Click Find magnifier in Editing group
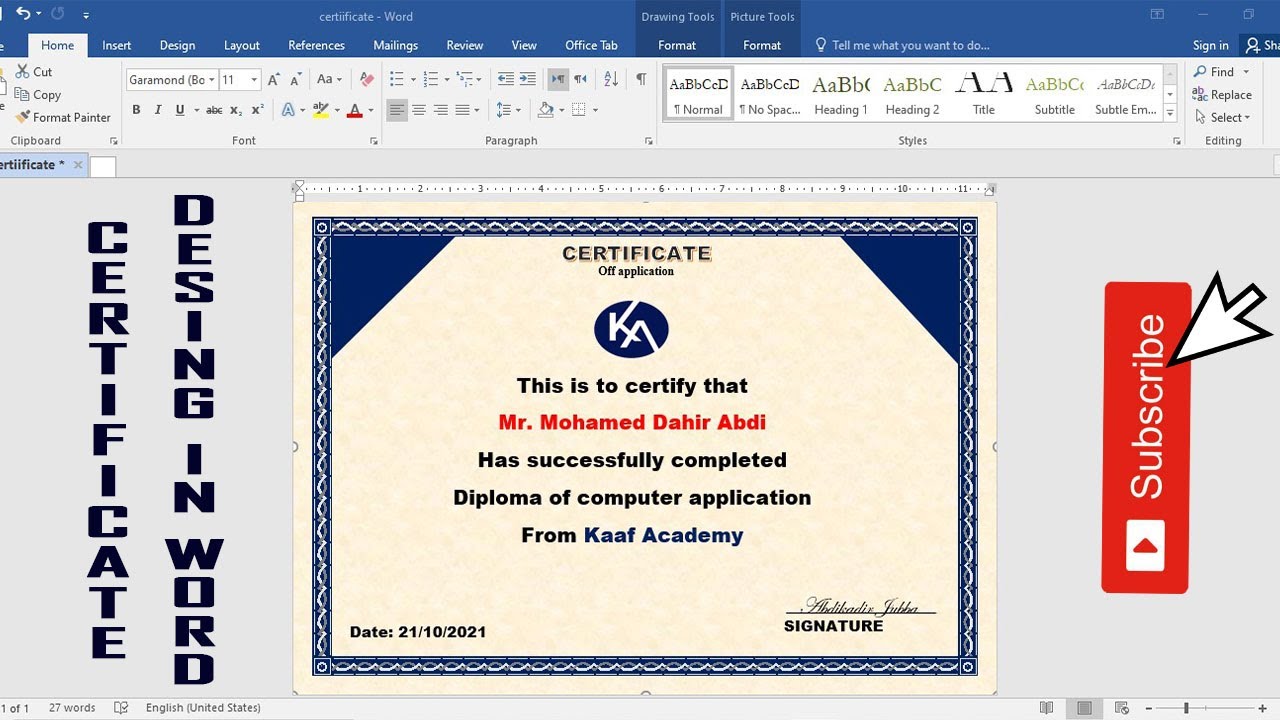Viewport: 1280px width, 720px height. (1214, 72)
